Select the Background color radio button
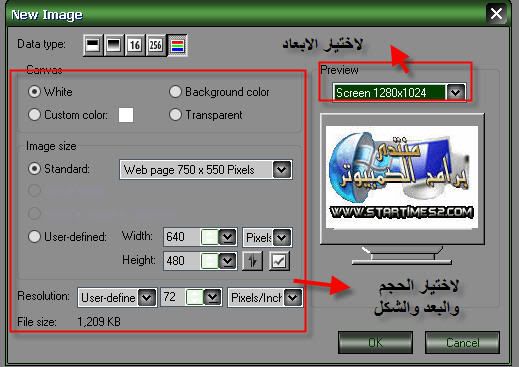Screen dimensions: 519x367 175,92
